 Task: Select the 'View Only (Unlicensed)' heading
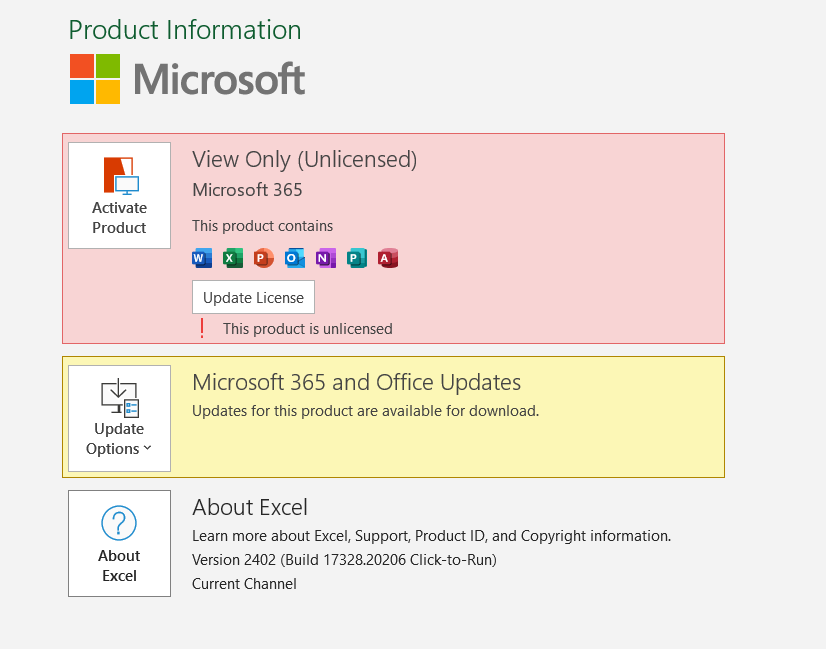pos(304,160)
